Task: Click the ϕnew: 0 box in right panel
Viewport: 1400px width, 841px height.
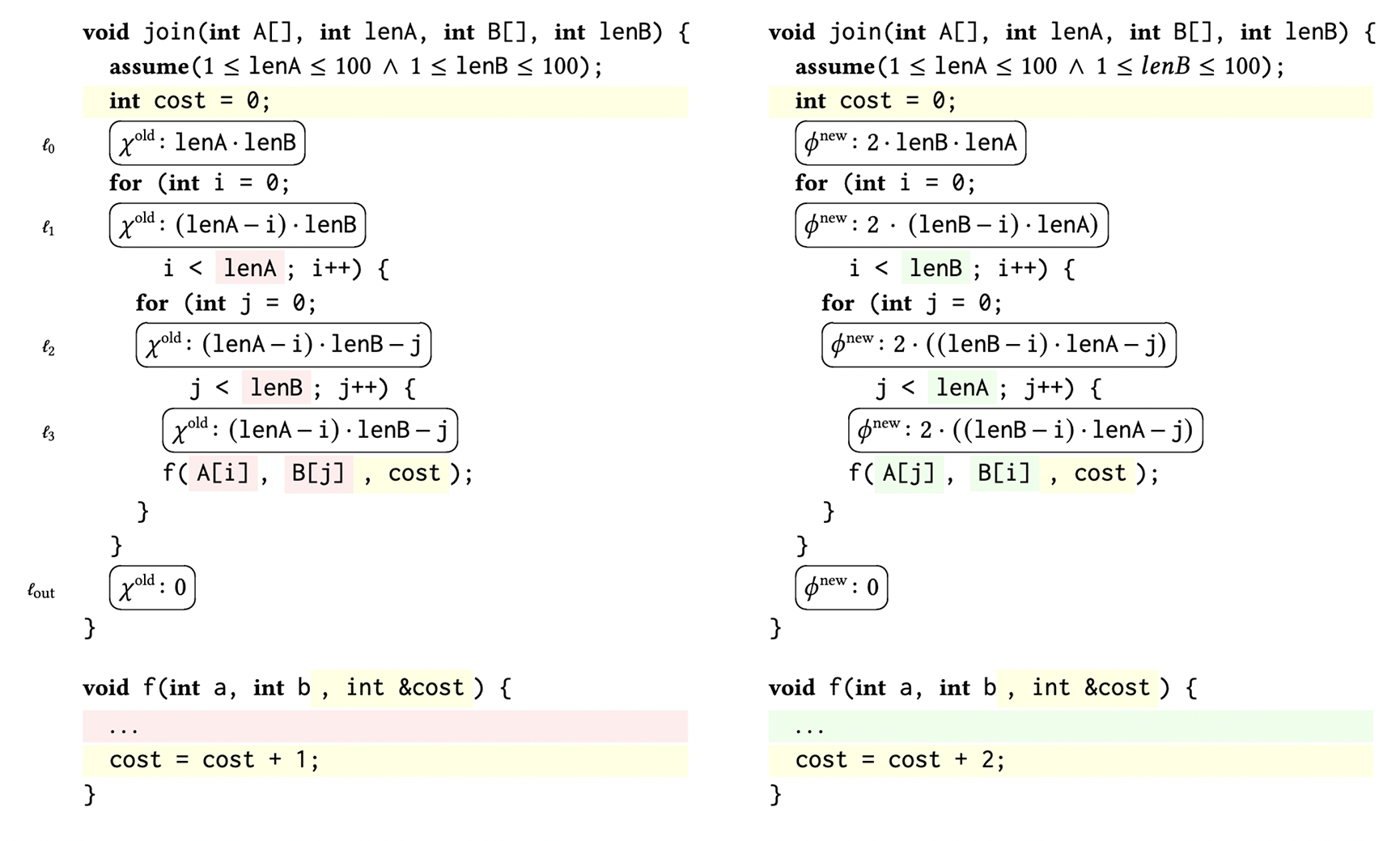Action: click(x=842, y=588)
